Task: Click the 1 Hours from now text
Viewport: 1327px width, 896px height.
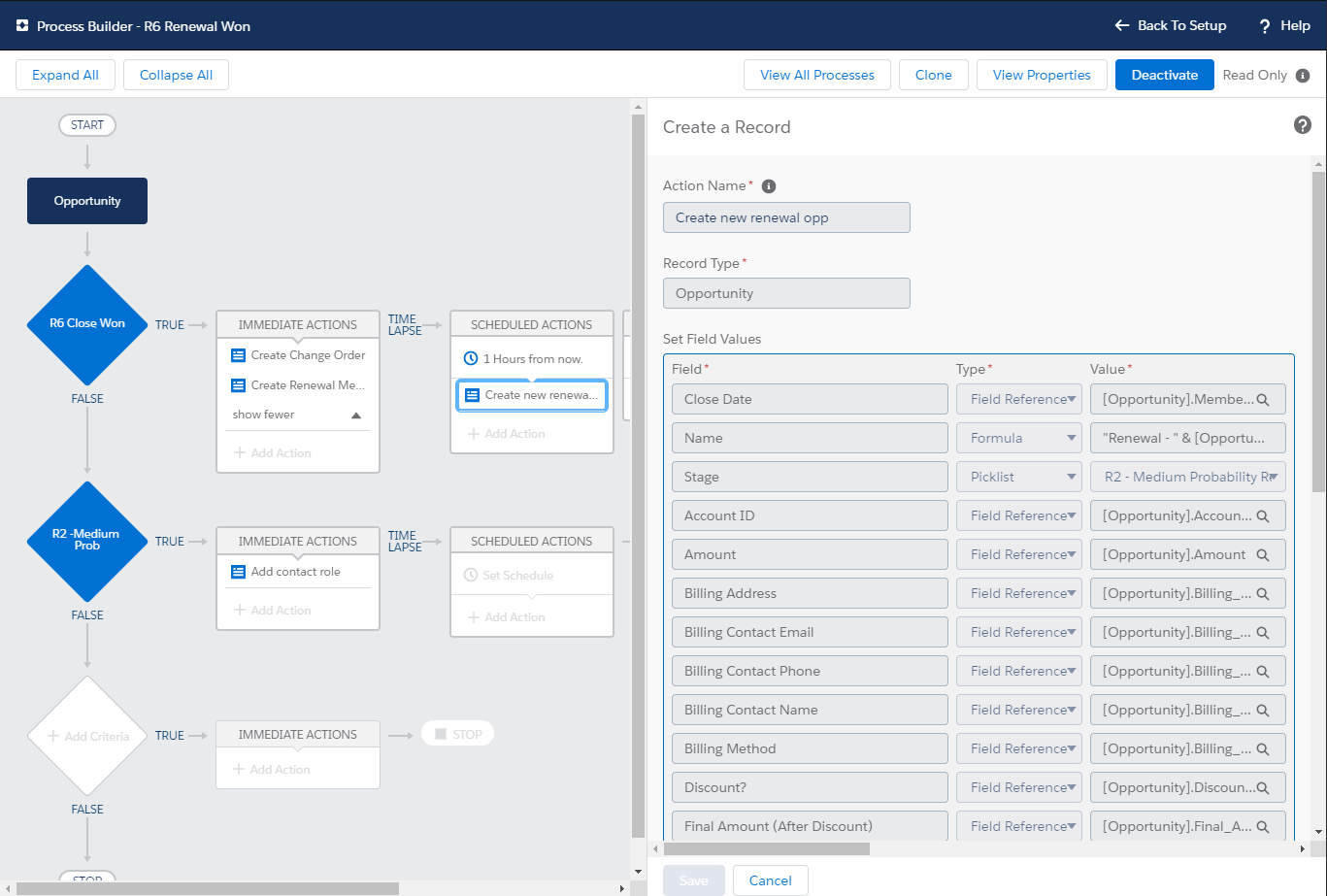Action: click(x=533, y=359)
